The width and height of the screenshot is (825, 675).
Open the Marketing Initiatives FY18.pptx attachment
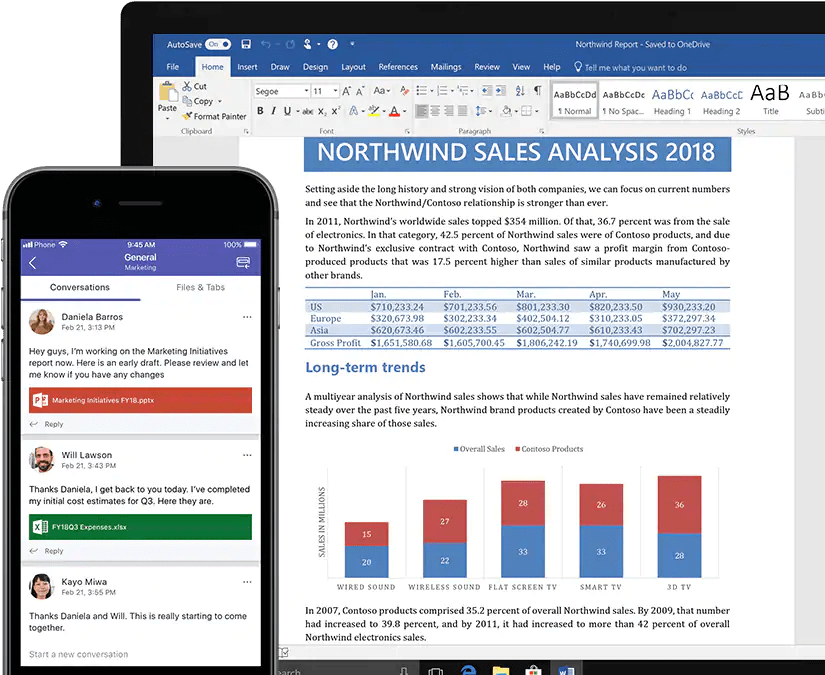pos(140,400)
